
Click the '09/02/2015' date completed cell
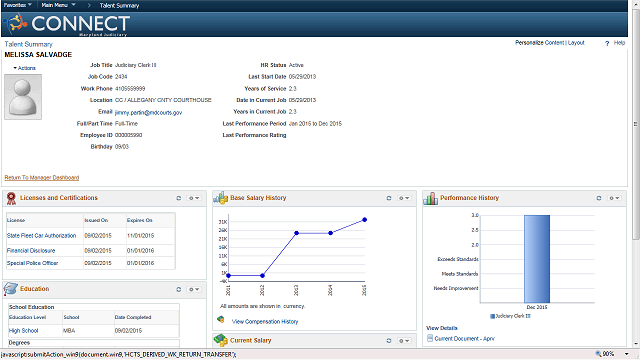pyautogui.click(x=128, y=331)
